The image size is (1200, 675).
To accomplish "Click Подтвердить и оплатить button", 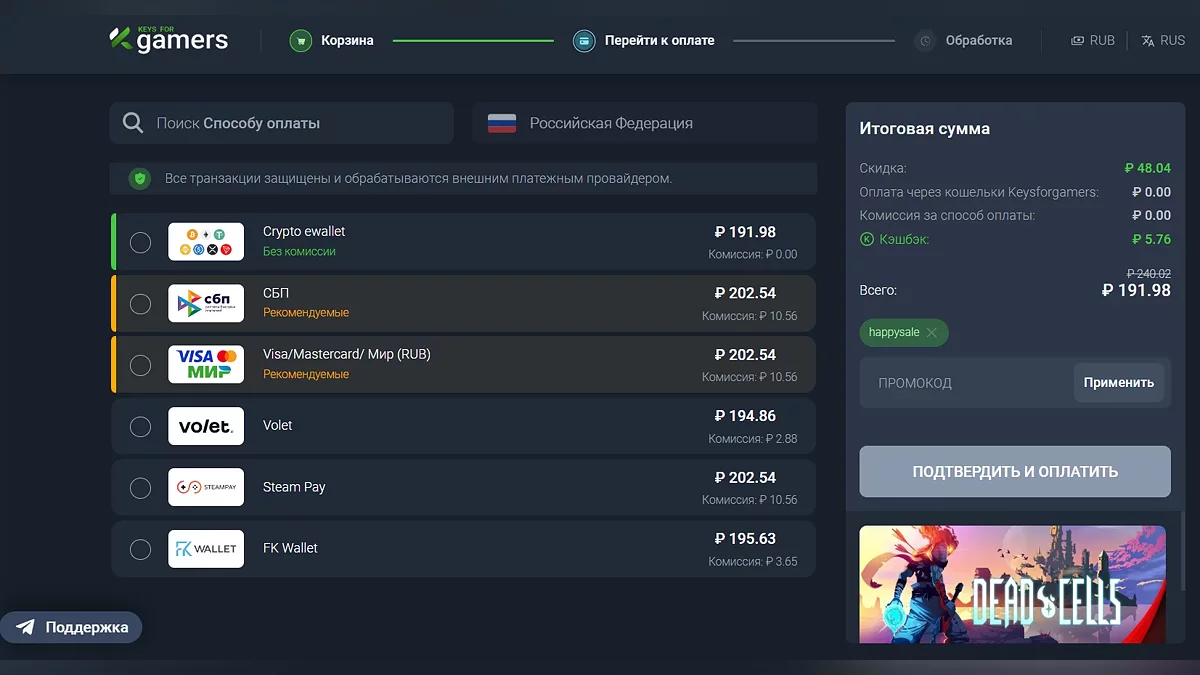I will tap(1015, 472).
